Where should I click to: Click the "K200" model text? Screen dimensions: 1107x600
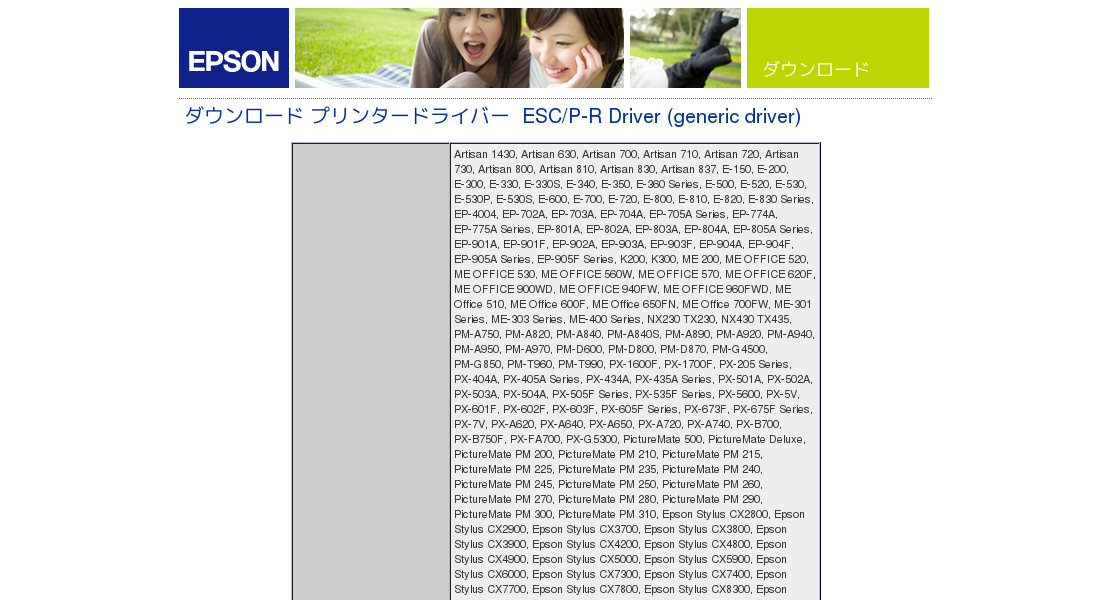click(633, 259)
